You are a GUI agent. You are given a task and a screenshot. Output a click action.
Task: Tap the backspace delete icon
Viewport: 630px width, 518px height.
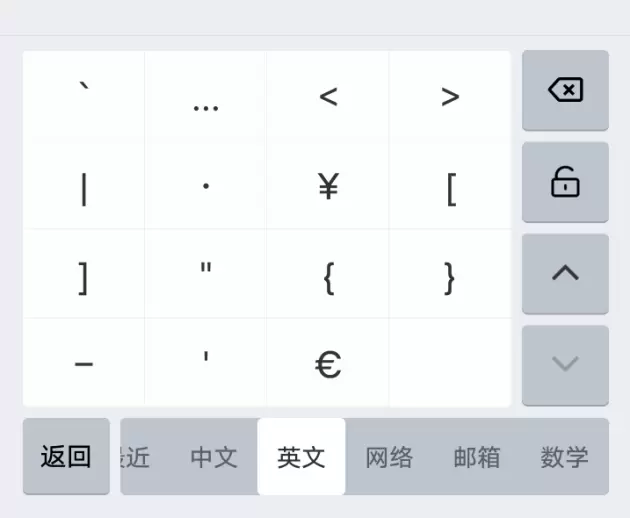pos(565,90)
